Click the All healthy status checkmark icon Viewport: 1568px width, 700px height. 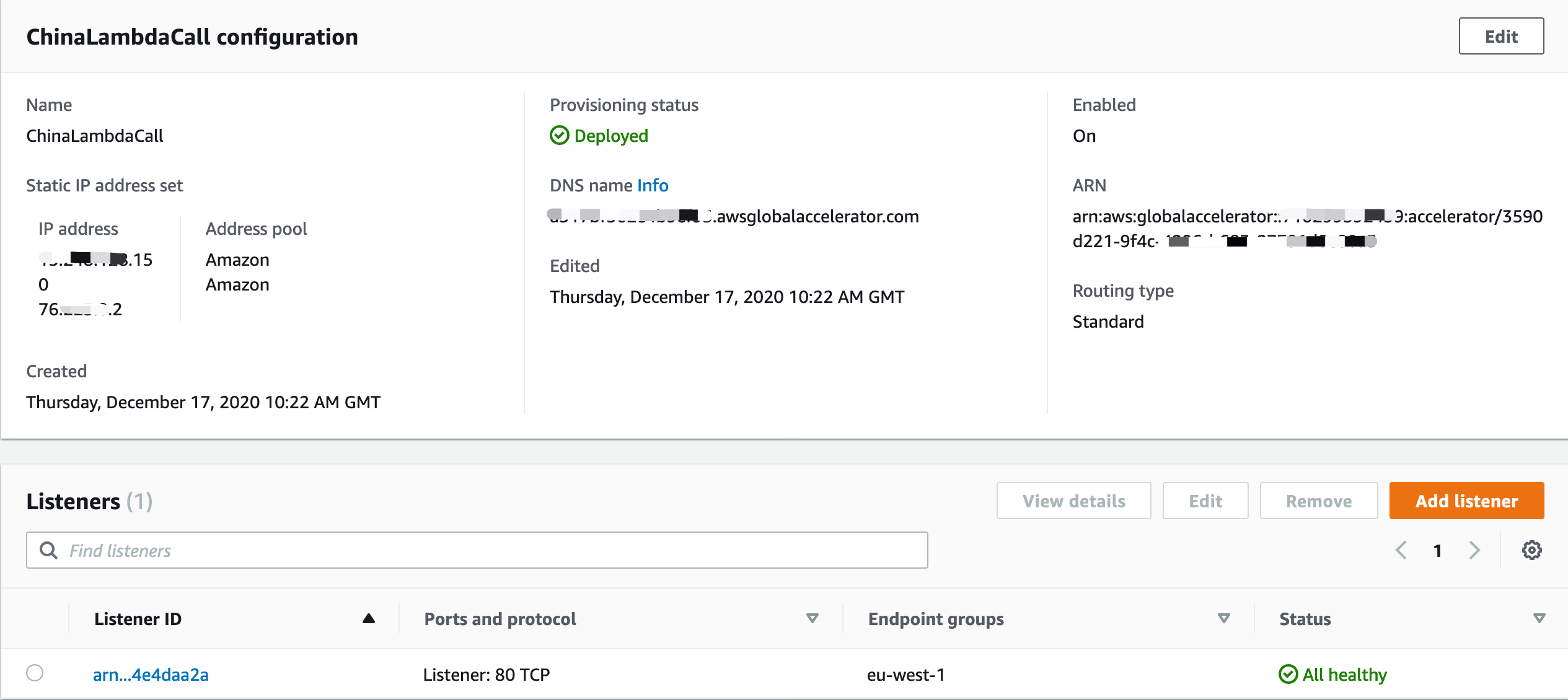click(1288, 674)
